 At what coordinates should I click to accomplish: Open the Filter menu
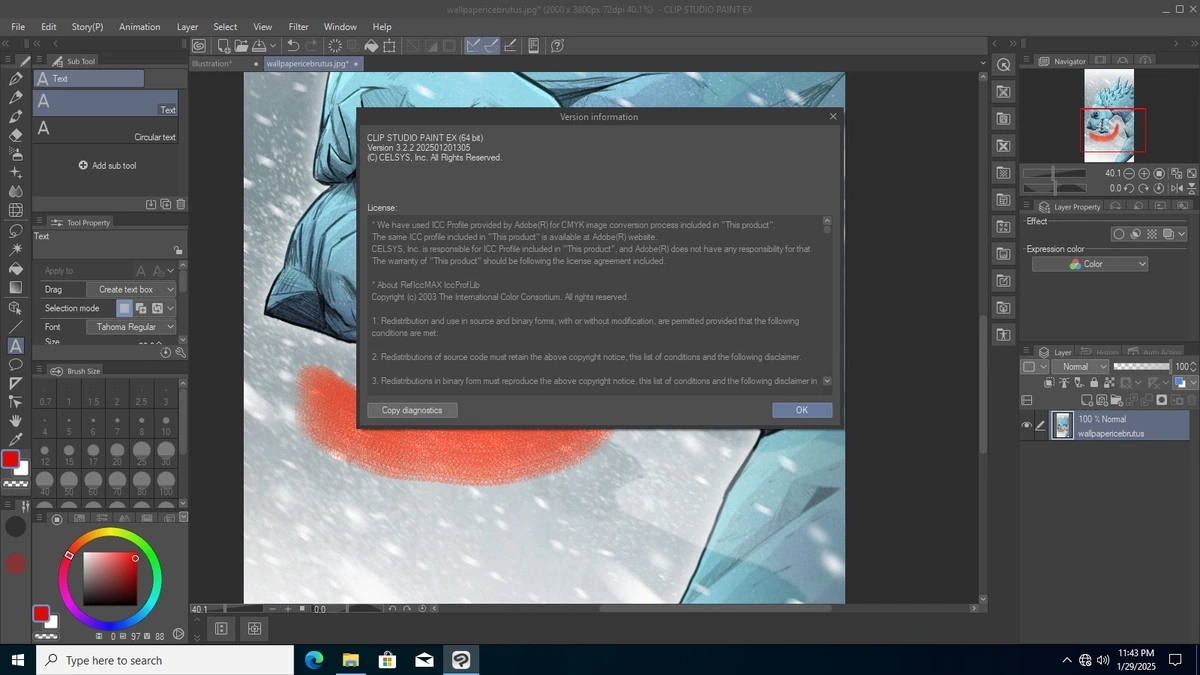(298, 27)
